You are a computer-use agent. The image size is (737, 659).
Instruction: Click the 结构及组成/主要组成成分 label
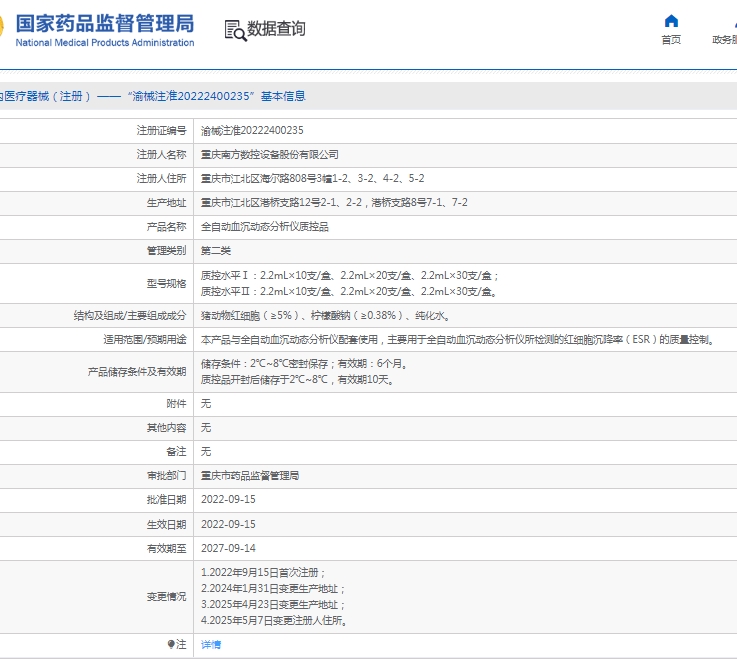coord(130,315)
